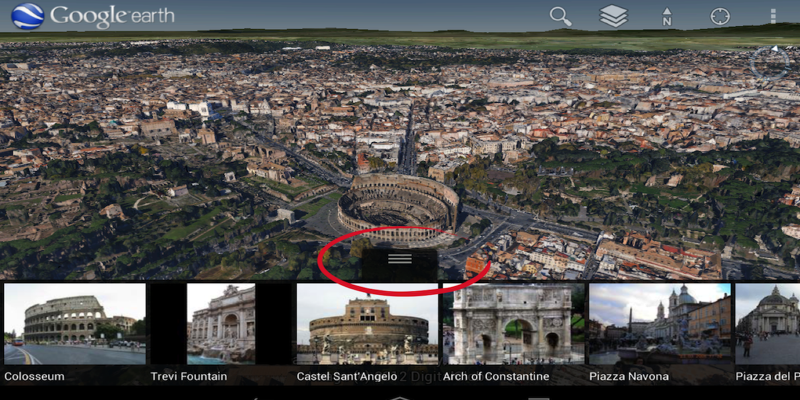This screenshot has width=800, height=400.
Task: Click the Arch of Constantine caption
Action: pyautogui.click(x=496, y=377)
